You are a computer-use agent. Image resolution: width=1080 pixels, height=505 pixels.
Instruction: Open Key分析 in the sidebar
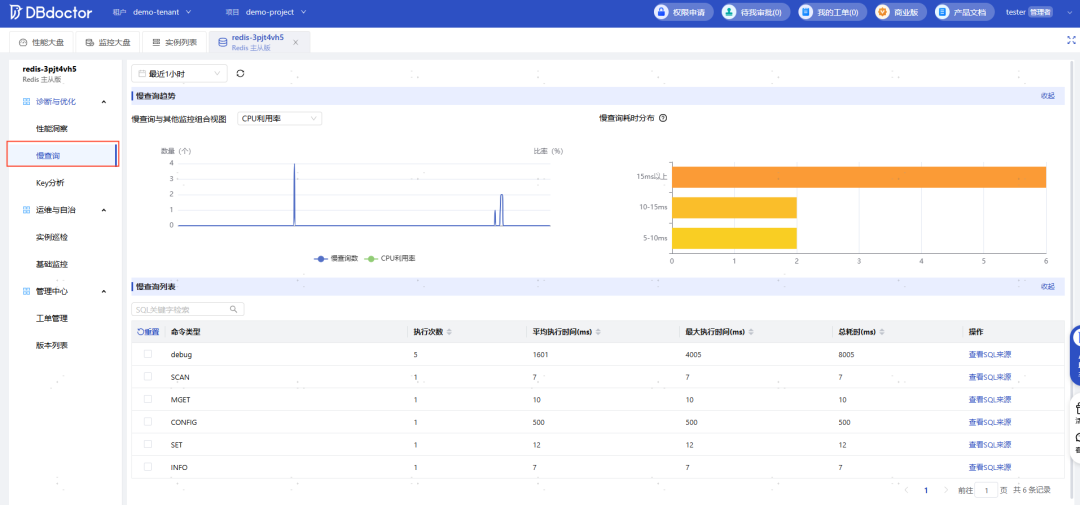[50, 183]
